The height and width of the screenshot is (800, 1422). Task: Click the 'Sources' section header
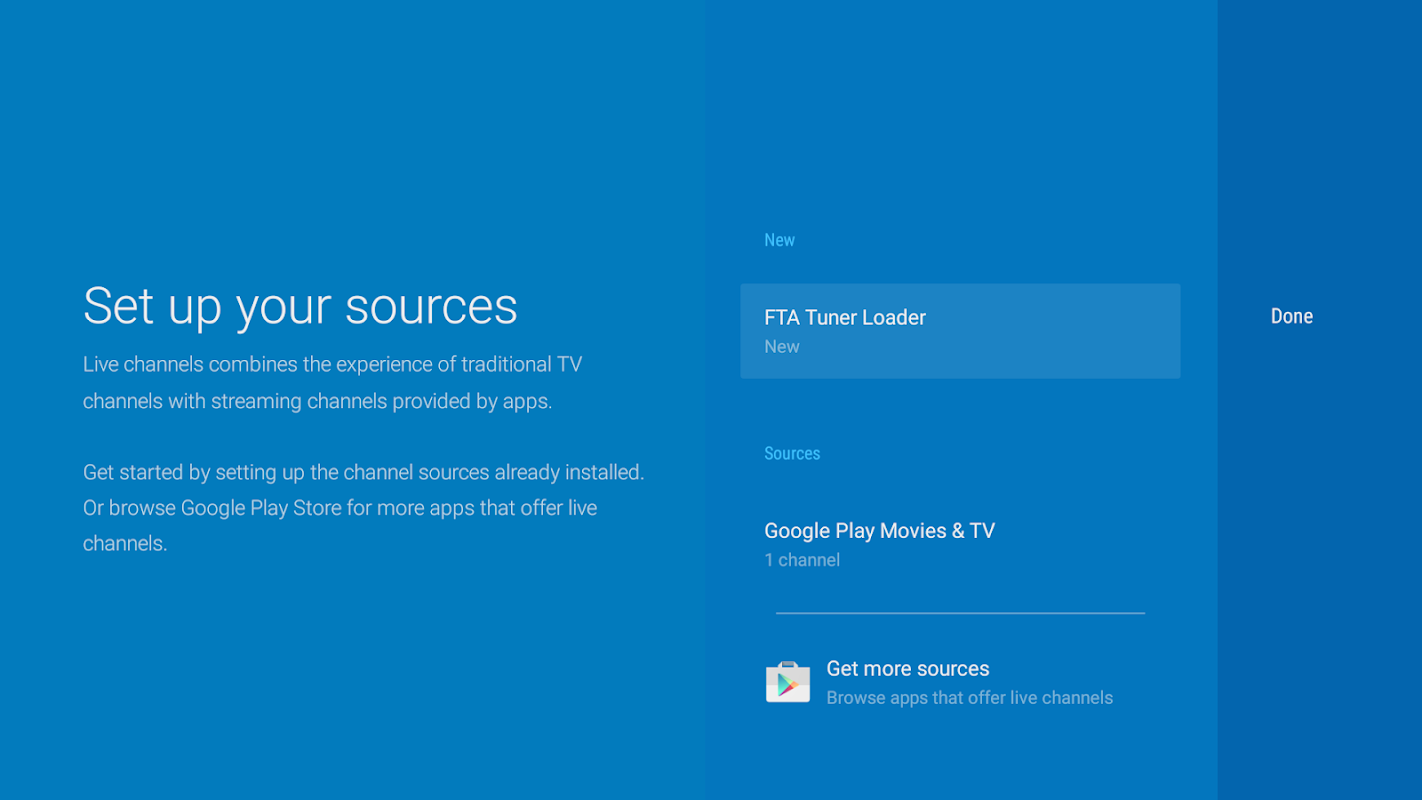[792, 453]
